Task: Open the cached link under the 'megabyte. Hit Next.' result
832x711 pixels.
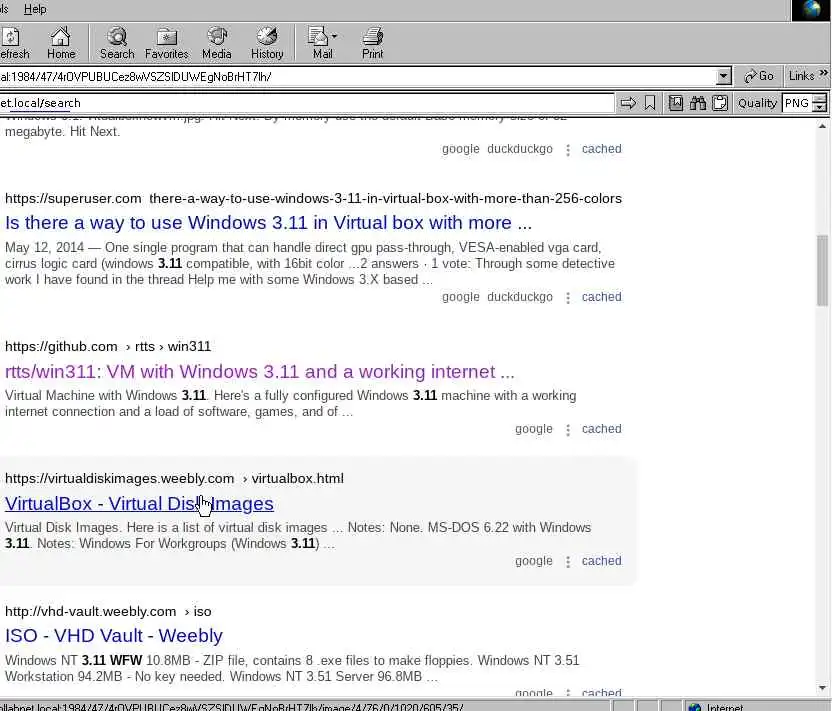Action: tap(601, 149)
